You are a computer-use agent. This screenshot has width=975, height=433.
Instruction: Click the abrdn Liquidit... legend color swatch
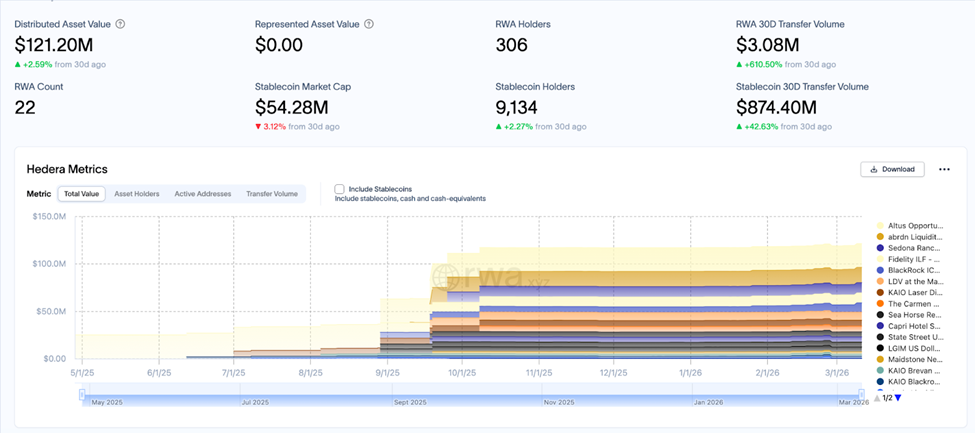879,237
